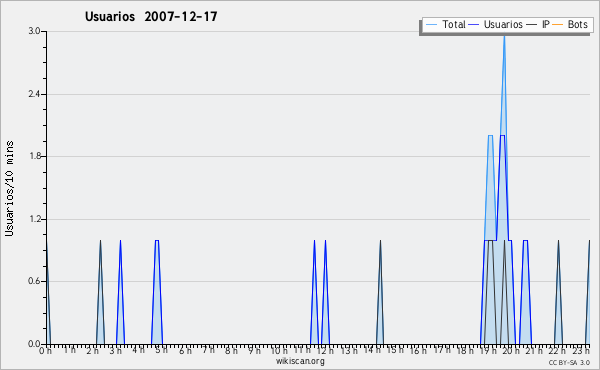Click the '17 h' x-axis label

(442, 349)
